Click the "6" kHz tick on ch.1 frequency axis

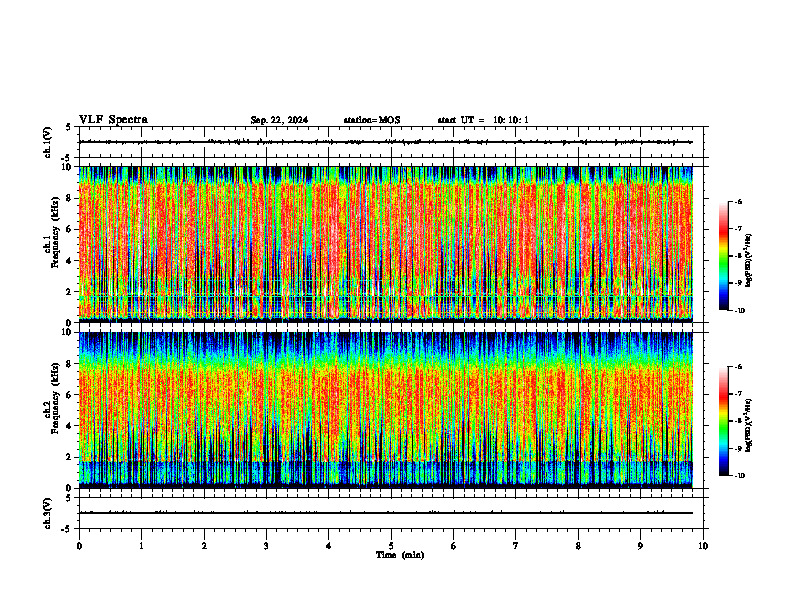tap(70, 229)
